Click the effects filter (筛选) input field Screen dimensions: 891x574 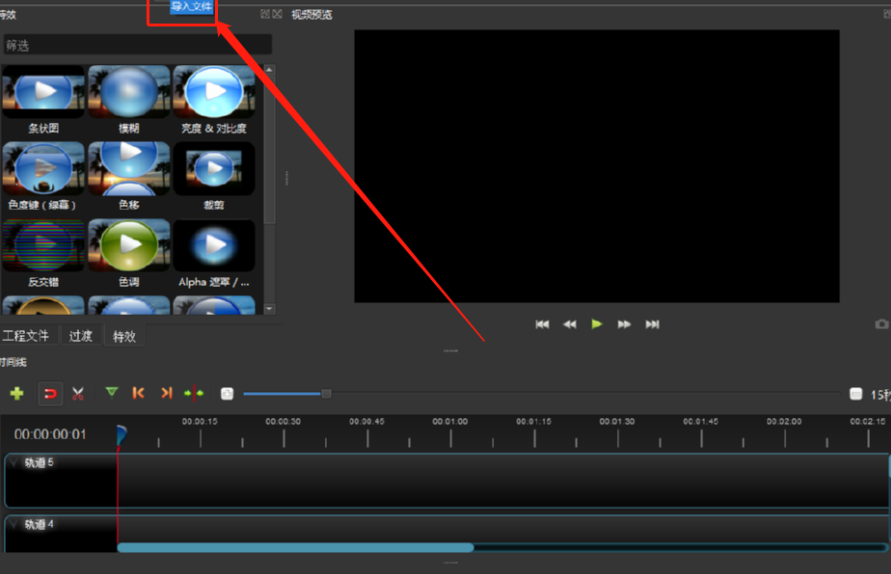(138, 45)
